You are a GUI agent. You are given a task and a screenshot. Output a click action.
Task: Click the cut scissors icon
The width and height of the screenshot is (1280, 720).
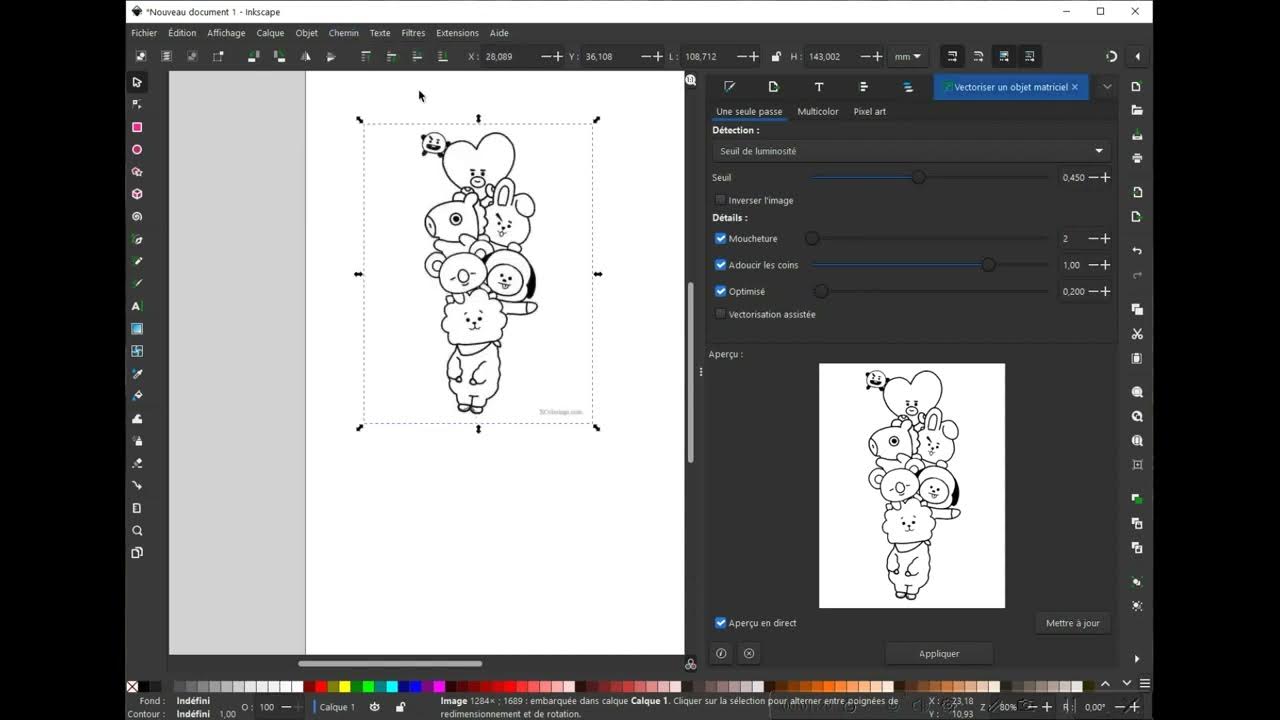click(x=1137, y=334)
